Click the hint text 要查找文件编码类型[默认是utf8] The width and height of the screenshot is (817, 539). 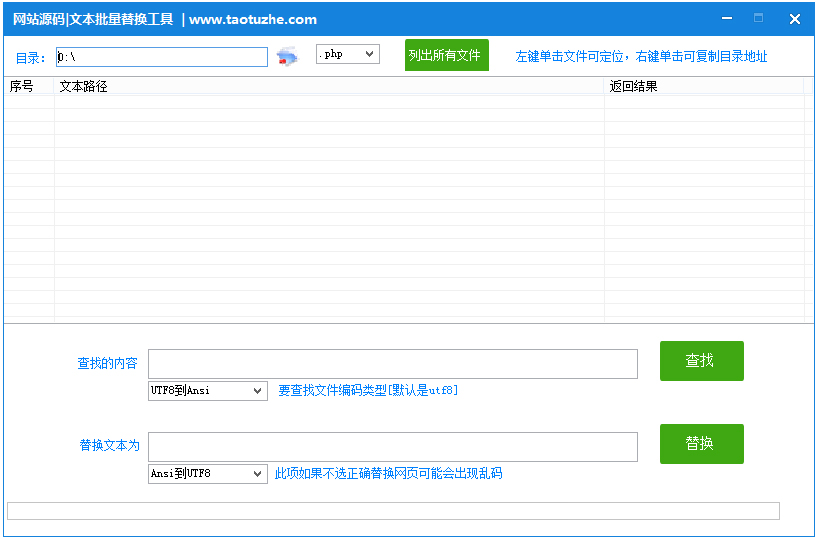(368, 390)
